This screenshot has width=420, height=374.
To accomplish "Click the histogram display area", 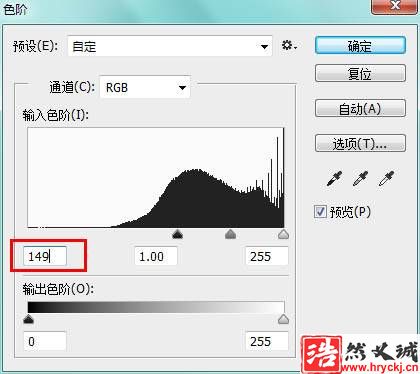I will 156,178.
